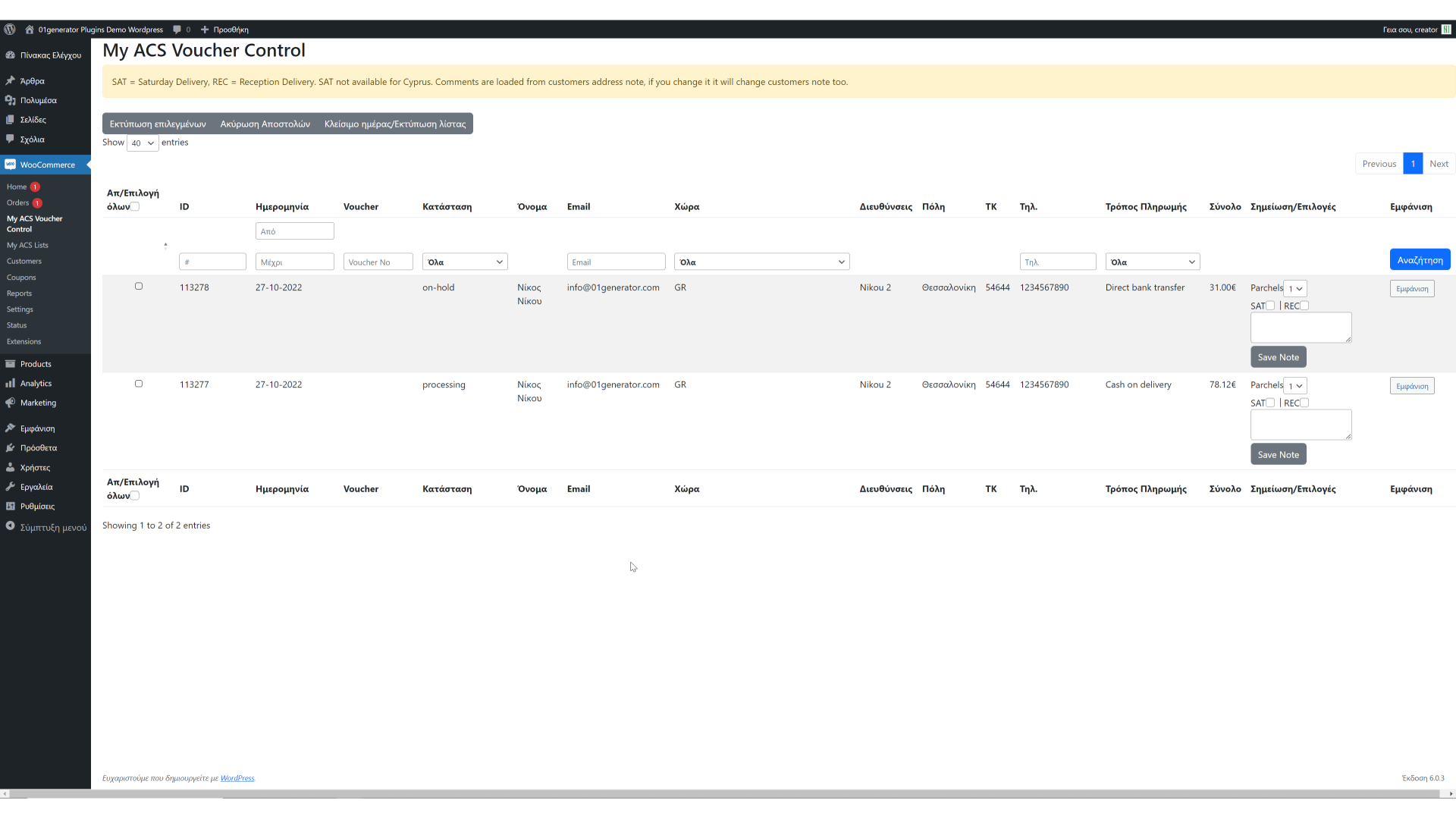This screenshot has width=1456, height=819.
Task: Open the Products menu icon
Action: click(10, 364)
